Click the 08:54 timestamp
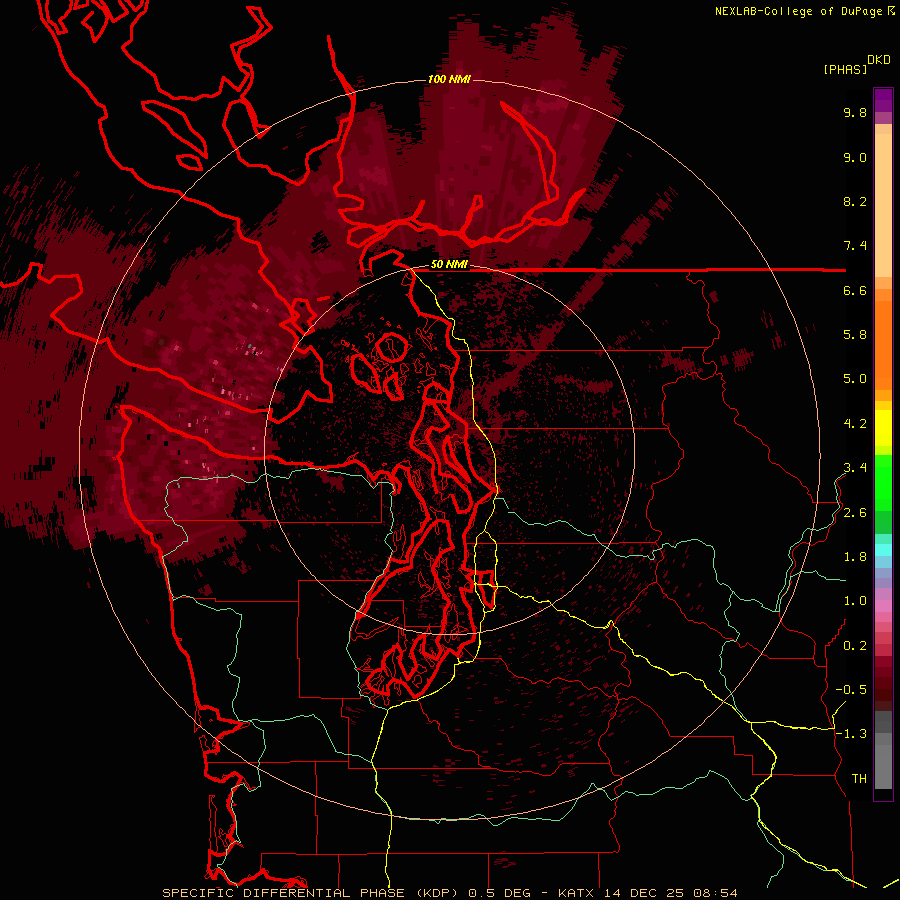900x900 pixels. 715,893
